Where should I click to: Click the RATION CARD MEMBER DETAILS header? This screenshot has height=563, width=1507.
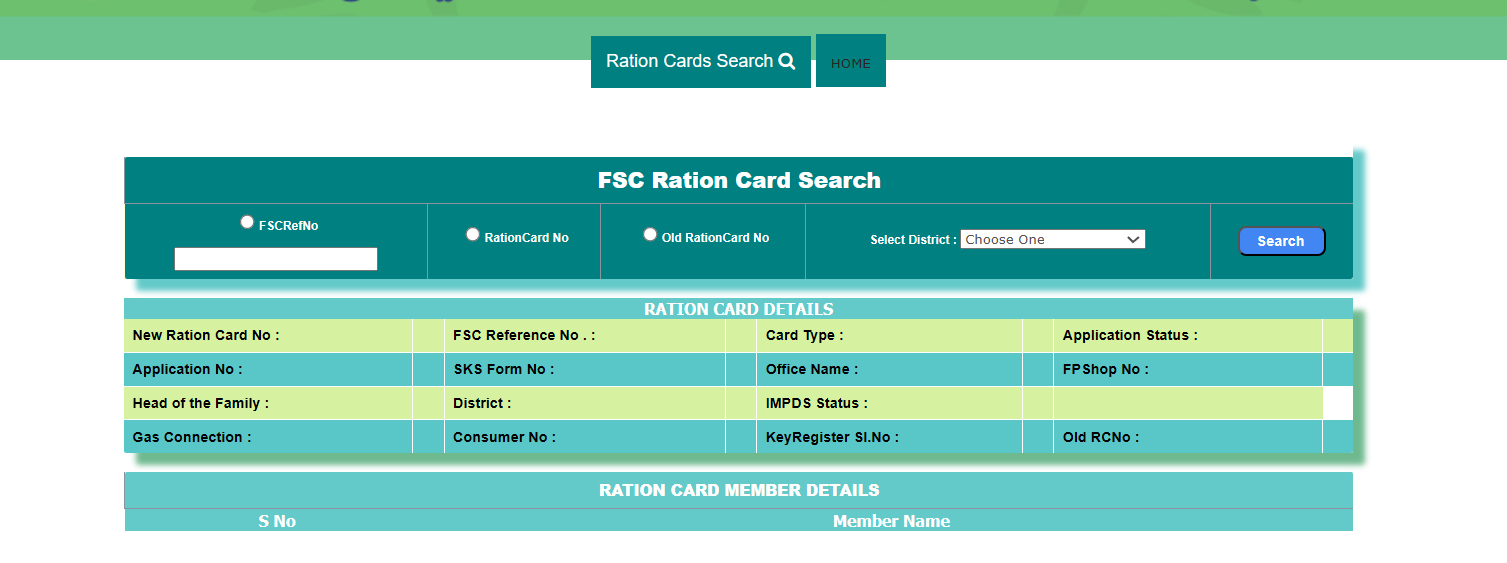[739, 490]
